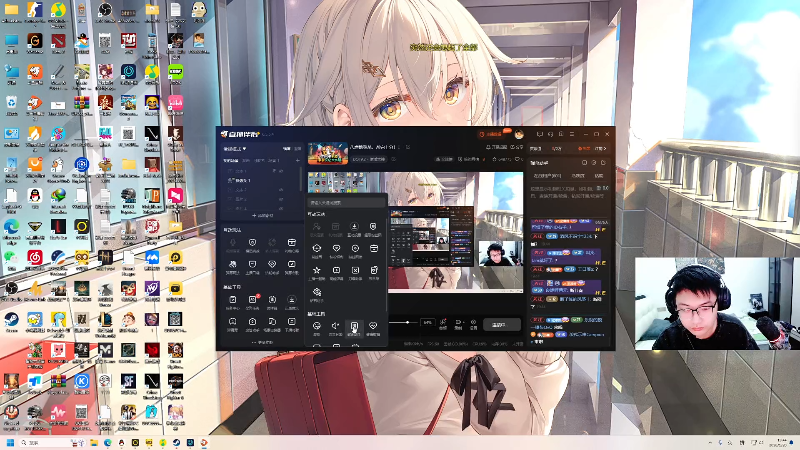Open Steam from the taskbar

pos(177,442)
